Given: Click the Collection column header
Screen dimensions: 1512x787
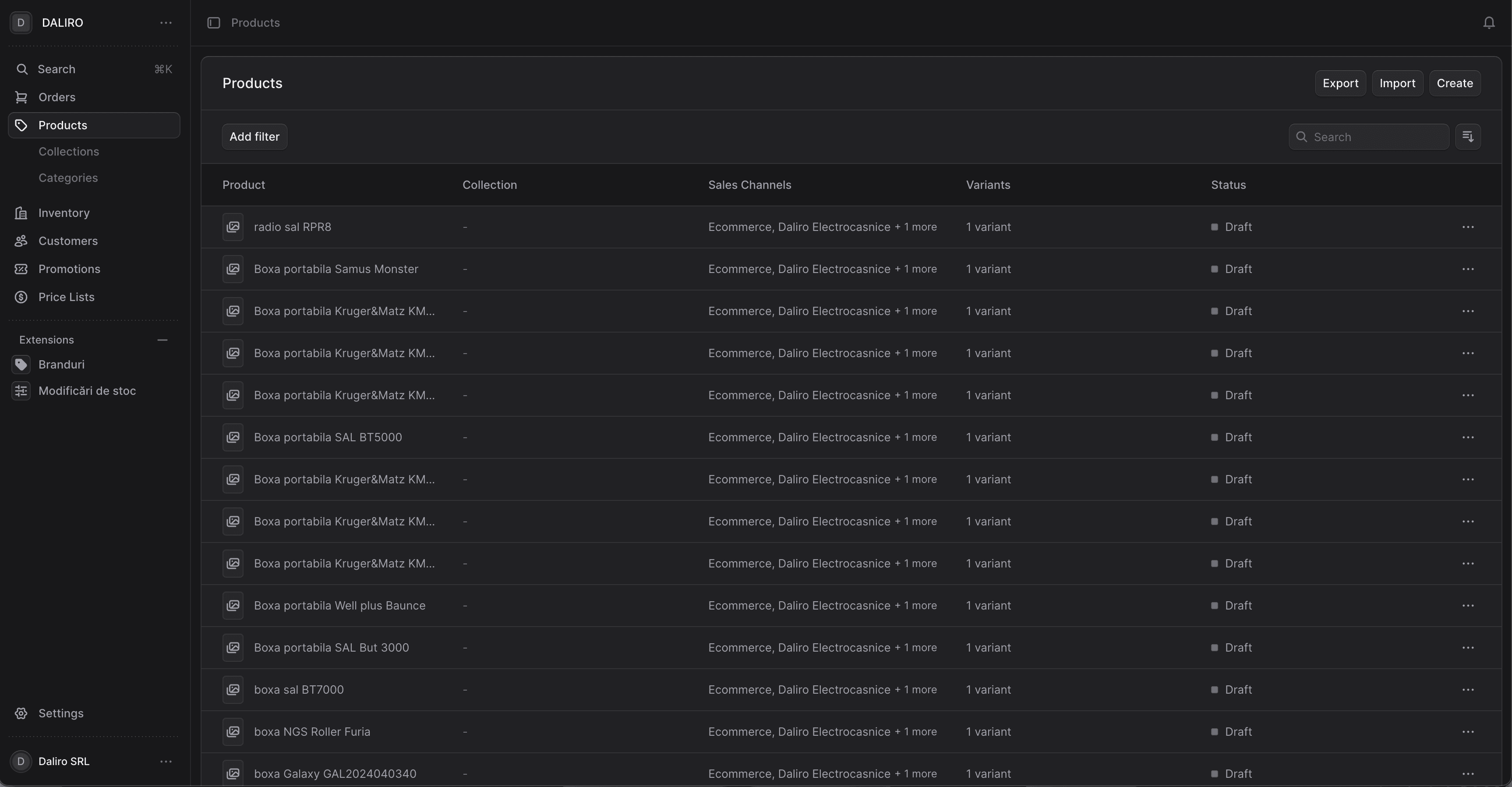Looking at the screenshot, I should 490,185.
